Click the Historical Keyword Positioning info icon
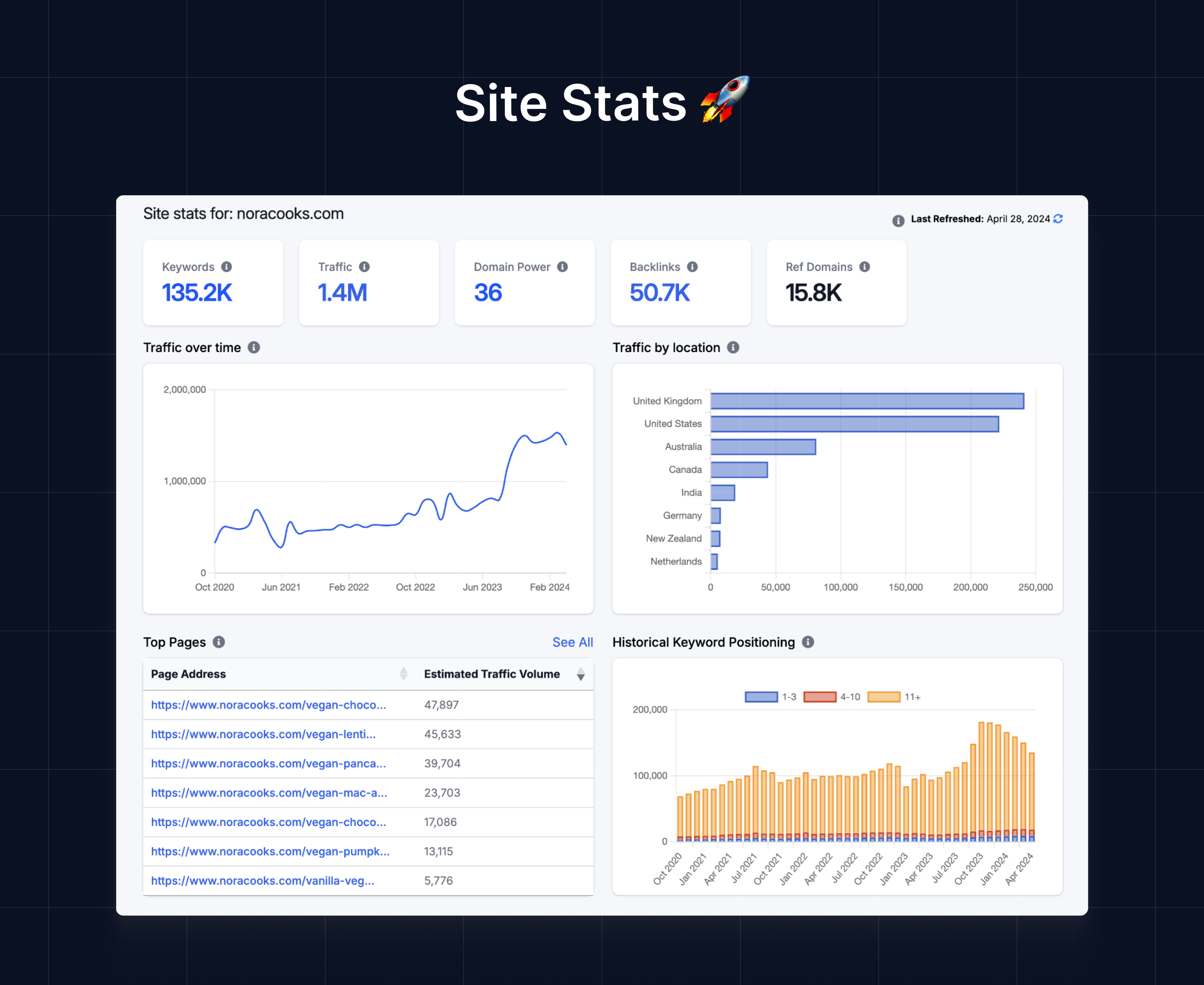Image resolution: width=1204 pixels, height=985 pixels. (x=808, y=642)
